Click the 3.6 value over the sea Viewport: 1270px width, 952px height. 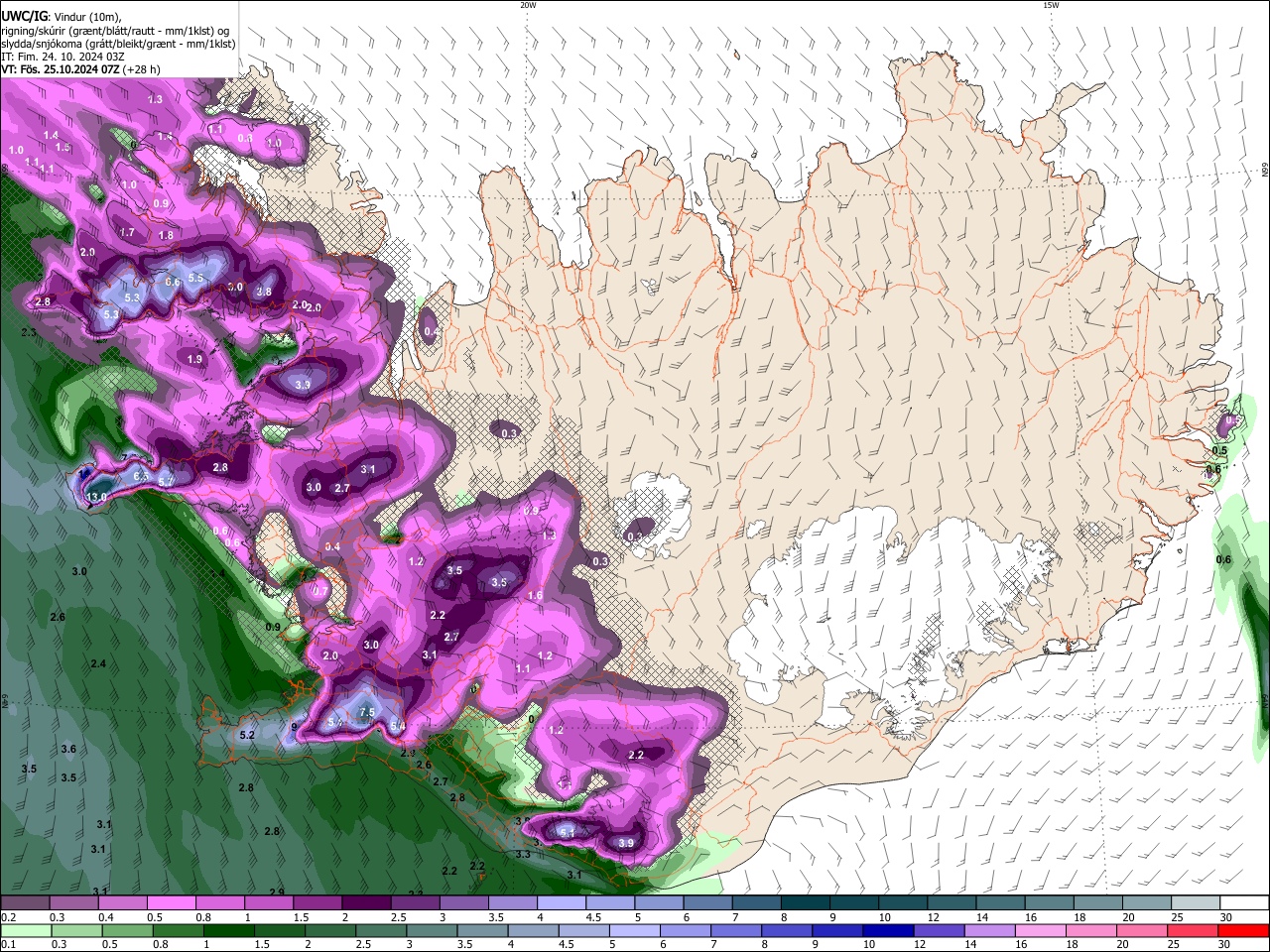pyautogui.click(x=68, y=749)
